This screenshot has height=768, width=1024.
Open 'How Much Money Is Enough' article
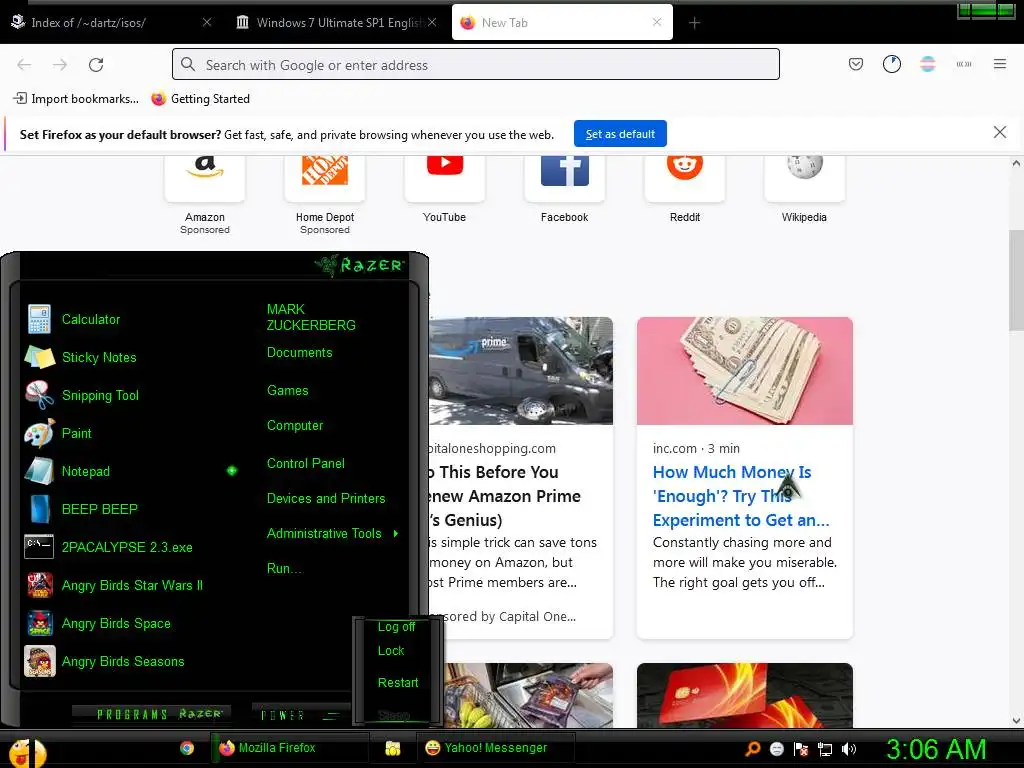click(741, 496)
